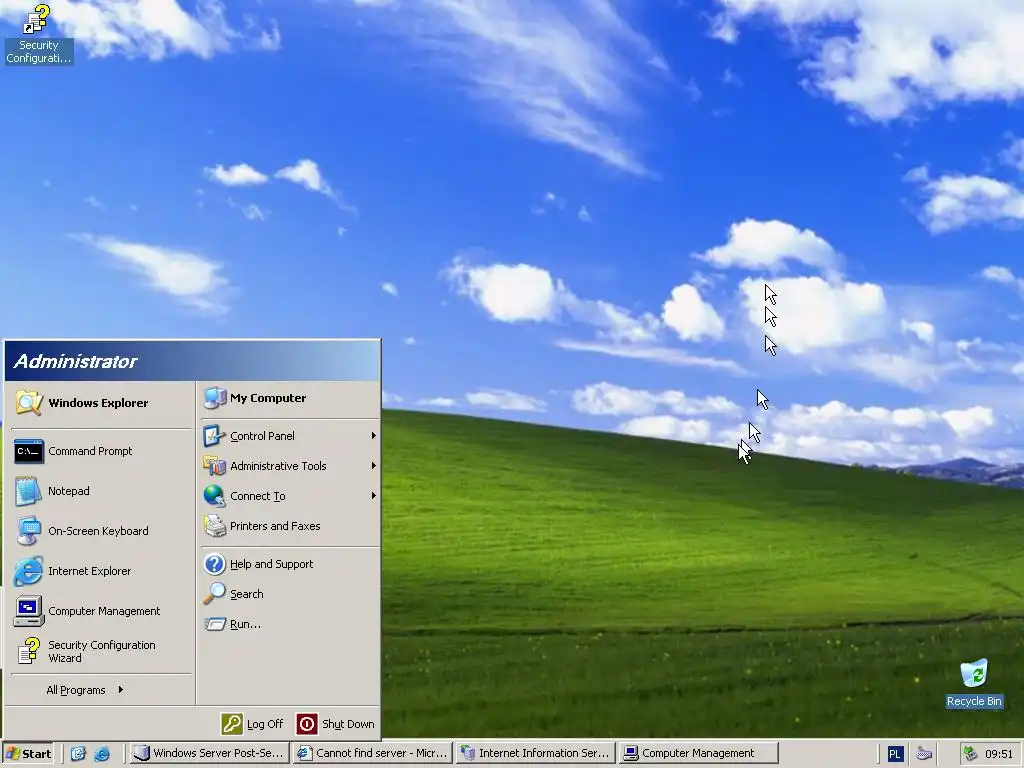The image size is (1024, 768).
Task: Open Help and Support question mark icon
Action: click(x=214, y=564)
